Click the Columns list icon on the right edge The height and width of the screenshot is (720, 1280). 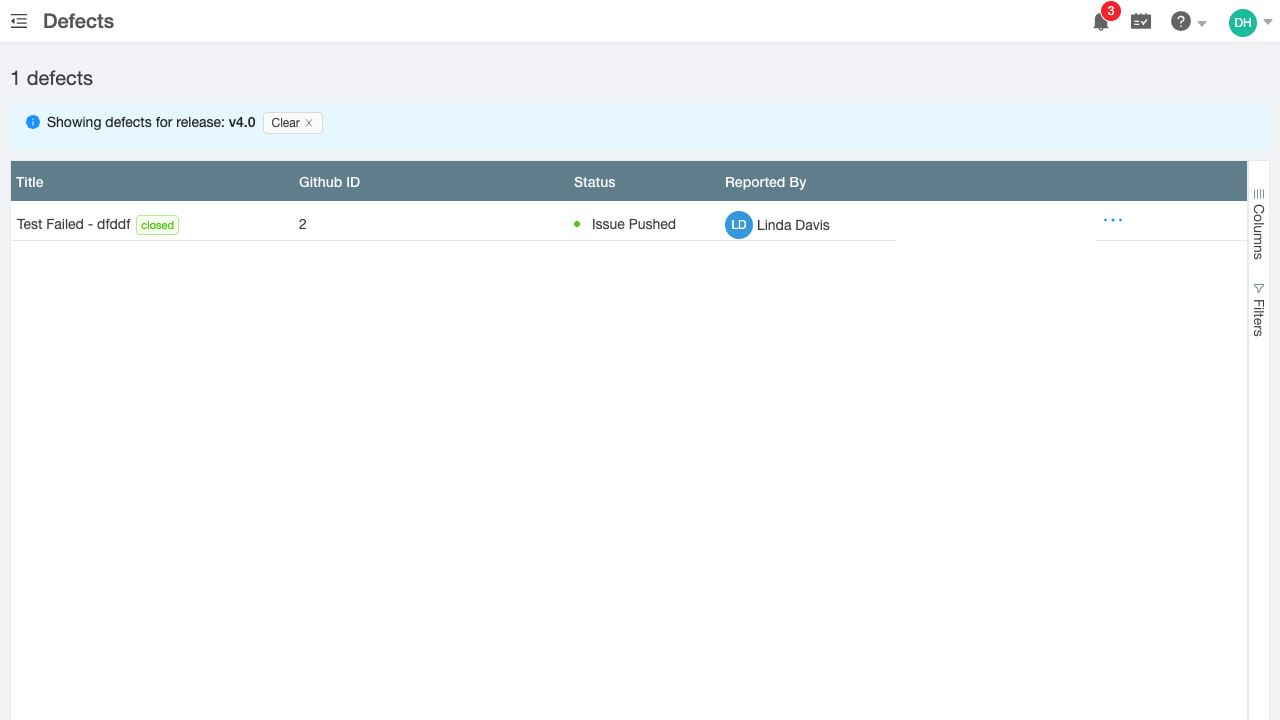pyautogui.click(x=1258, y=194)
